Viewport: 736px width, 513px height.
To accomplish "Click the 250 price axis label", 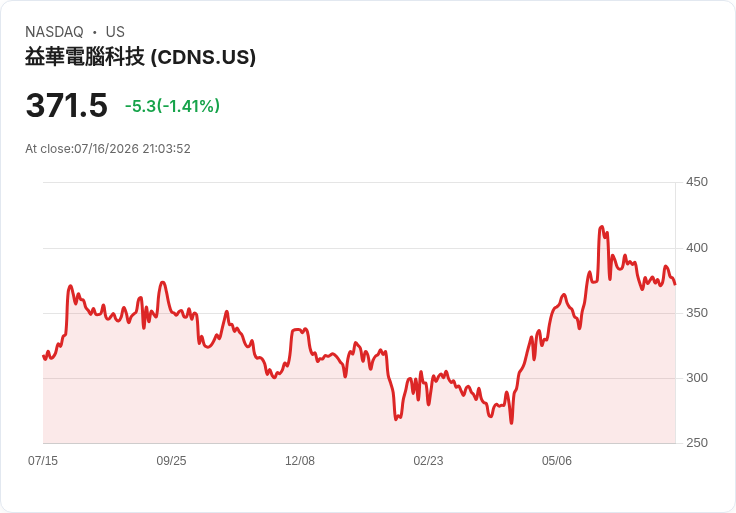I will (697, 443).
